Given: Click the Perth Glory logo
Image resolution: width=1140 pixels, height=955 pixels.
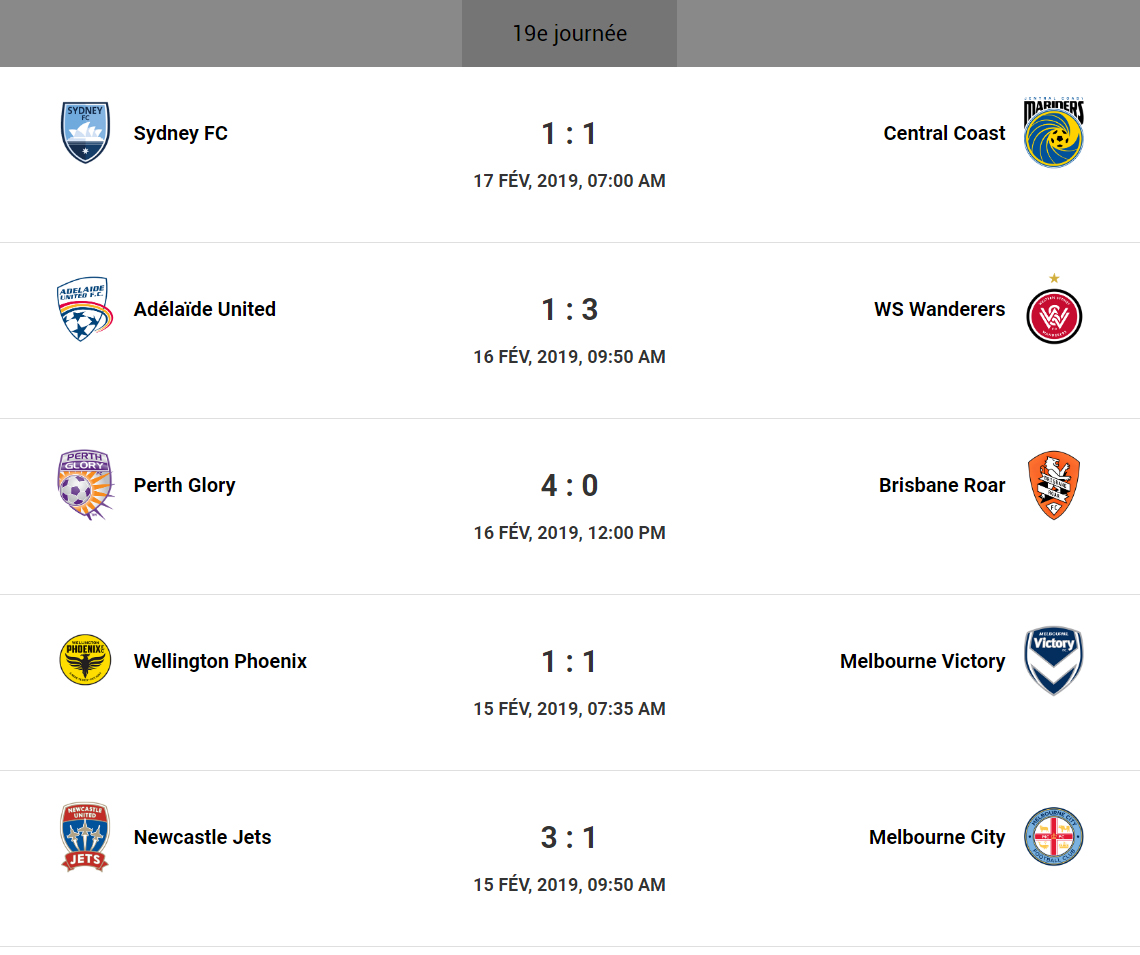Looking at the screenshot, I should pyautogui.click(x=85, y=485).
